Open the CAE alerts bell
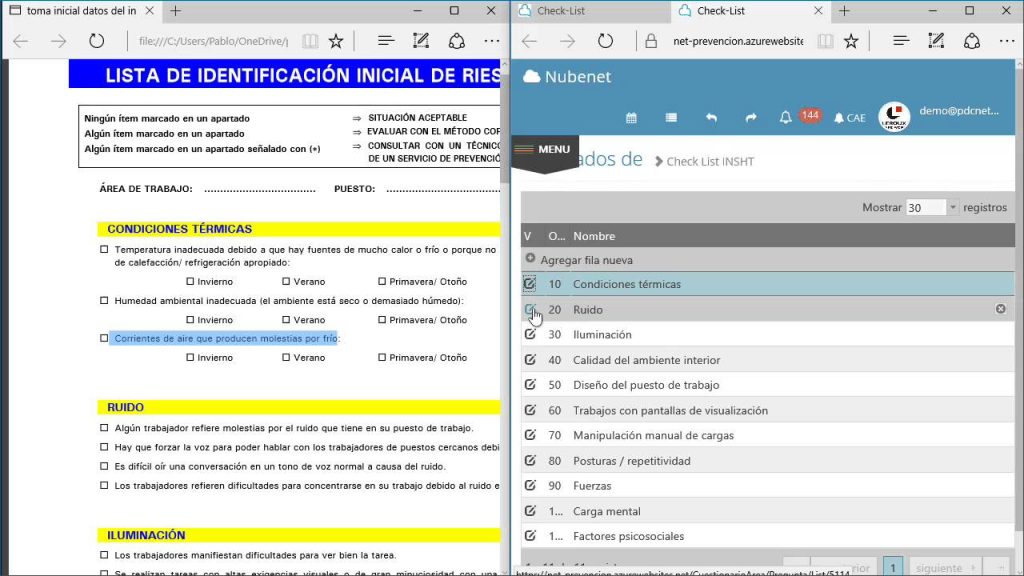Image resolution: width=1024 pixels, height=576 pixels. point(850,118)
